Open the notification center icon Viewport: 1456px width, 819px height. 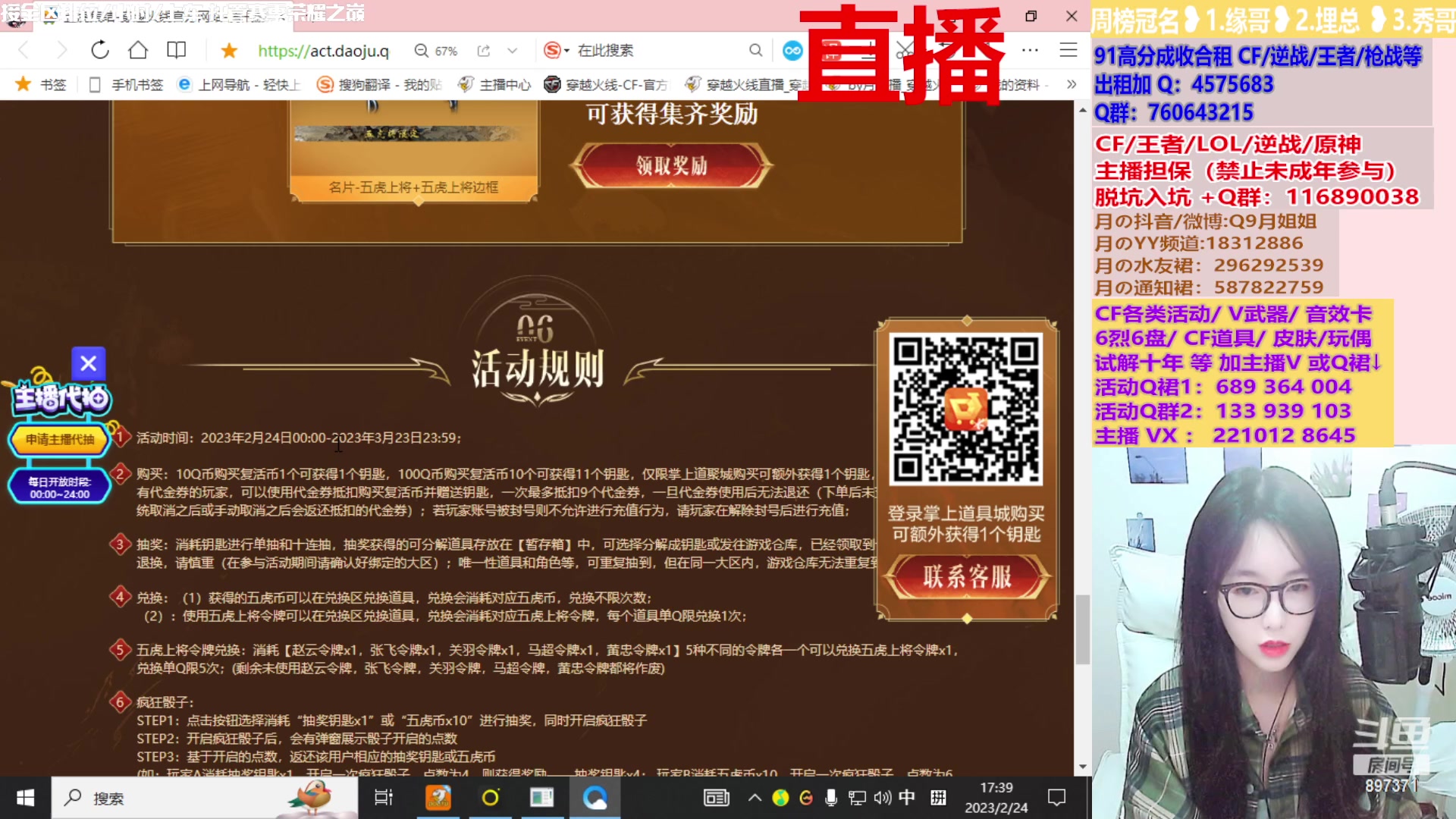click(x=1056, y=798)
